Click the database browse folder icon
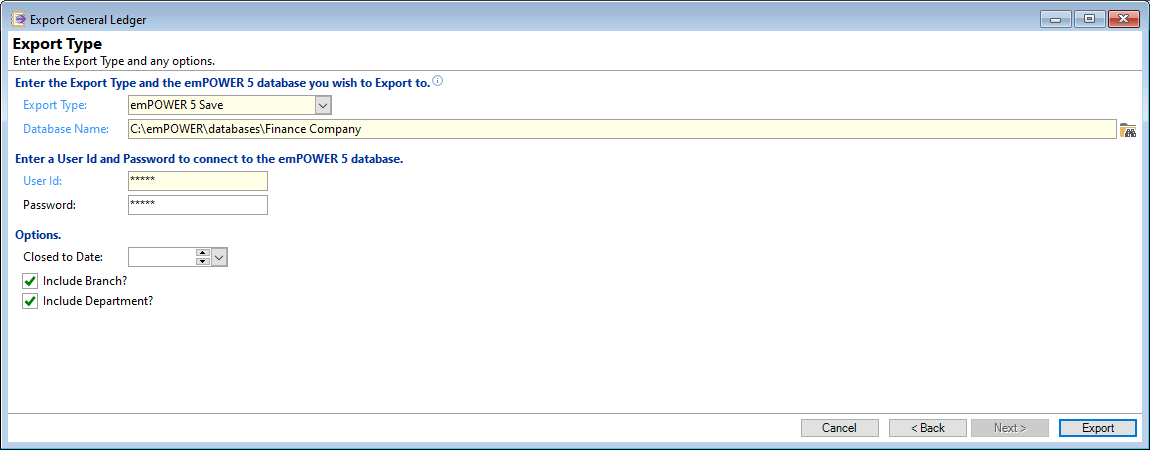The image size is (1150, 450). tap(1127, 130)
